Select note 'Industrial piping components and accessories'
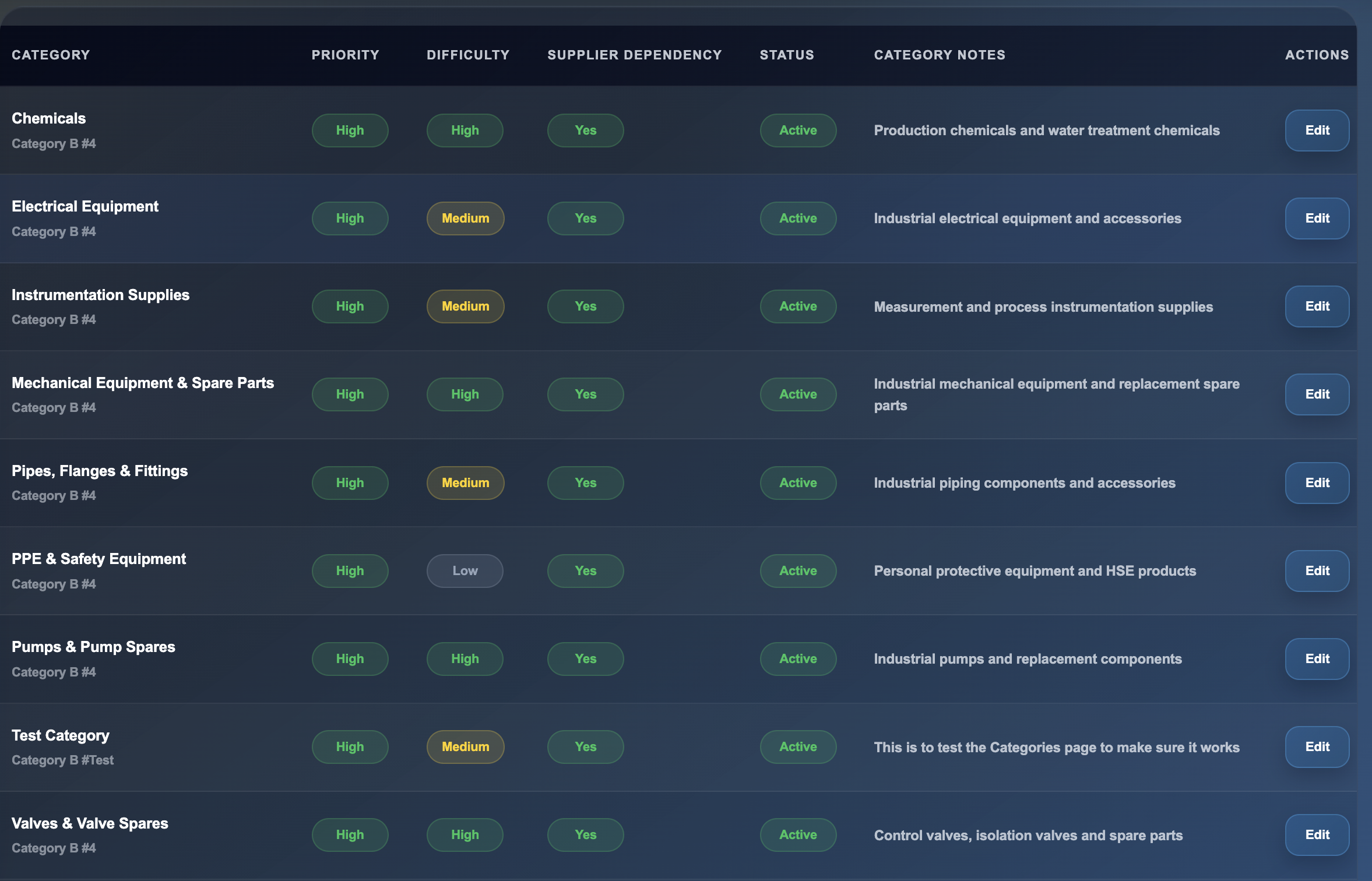The image size is (1372, 881). [x=1025, y=483]
